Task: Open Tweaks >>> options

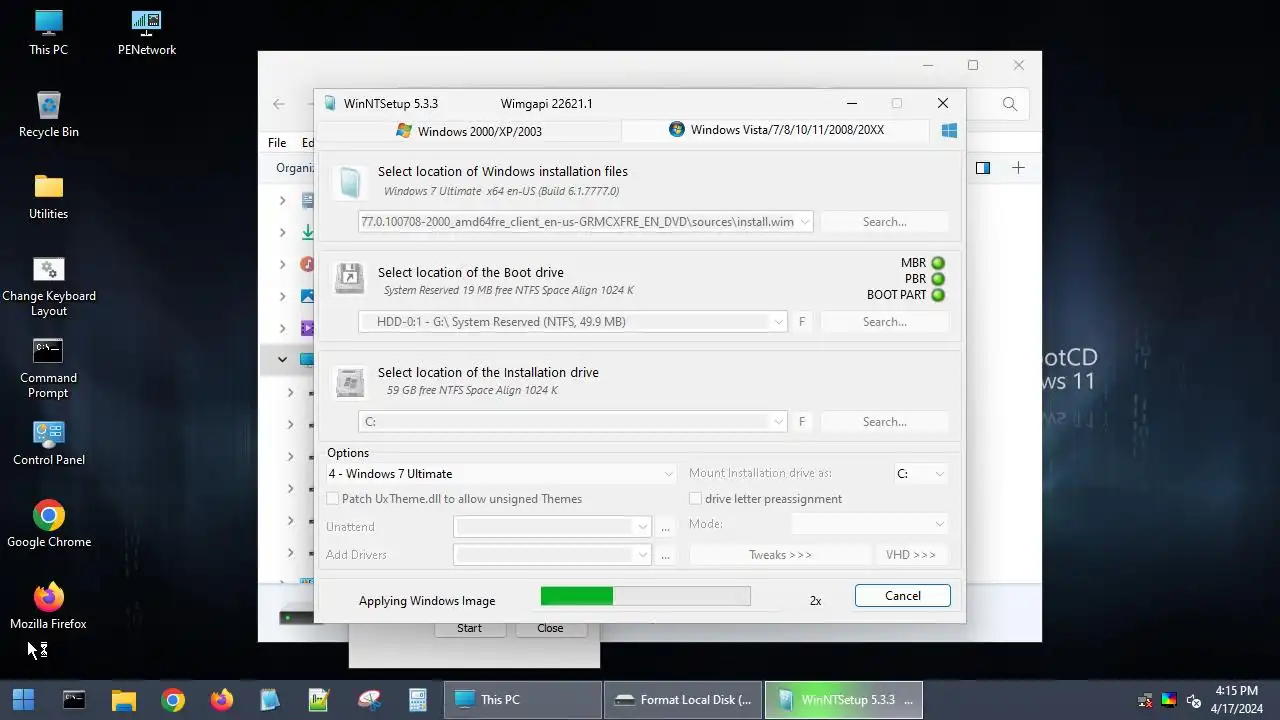Action: tap(780, 554)
